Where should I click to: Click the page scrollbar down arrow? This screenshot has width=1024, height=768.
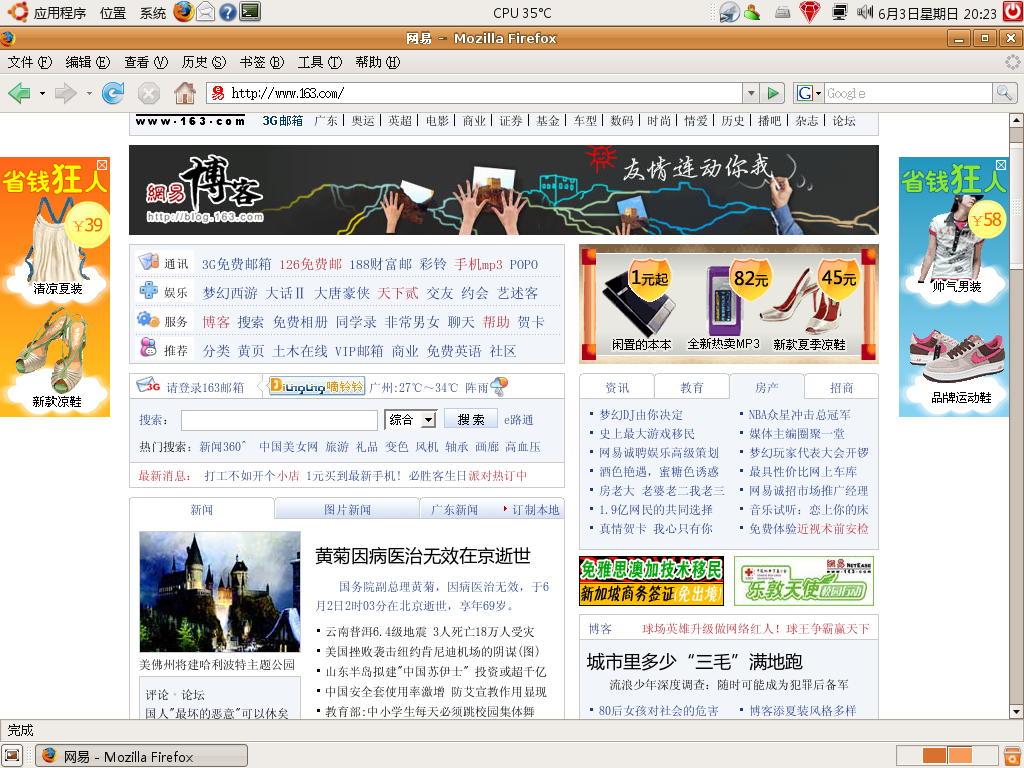tap(1016, 711)
